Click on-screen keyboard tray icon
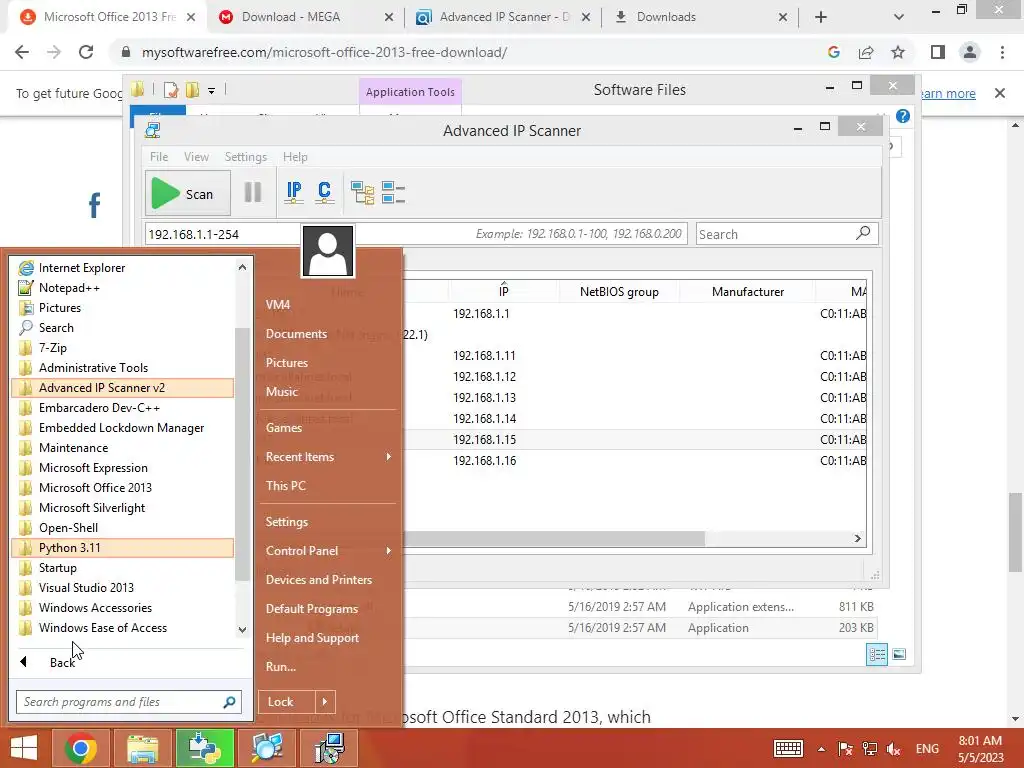1024x768 pixels. 788,748
